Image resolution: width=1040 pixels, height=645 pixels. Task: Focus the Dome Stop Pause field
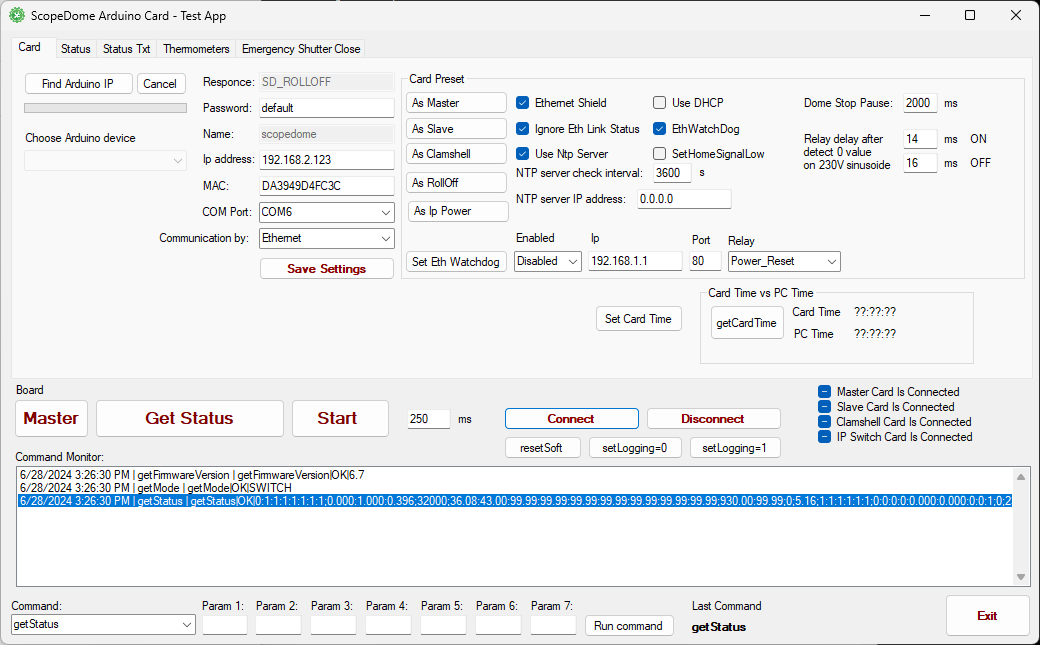[920, 103]
